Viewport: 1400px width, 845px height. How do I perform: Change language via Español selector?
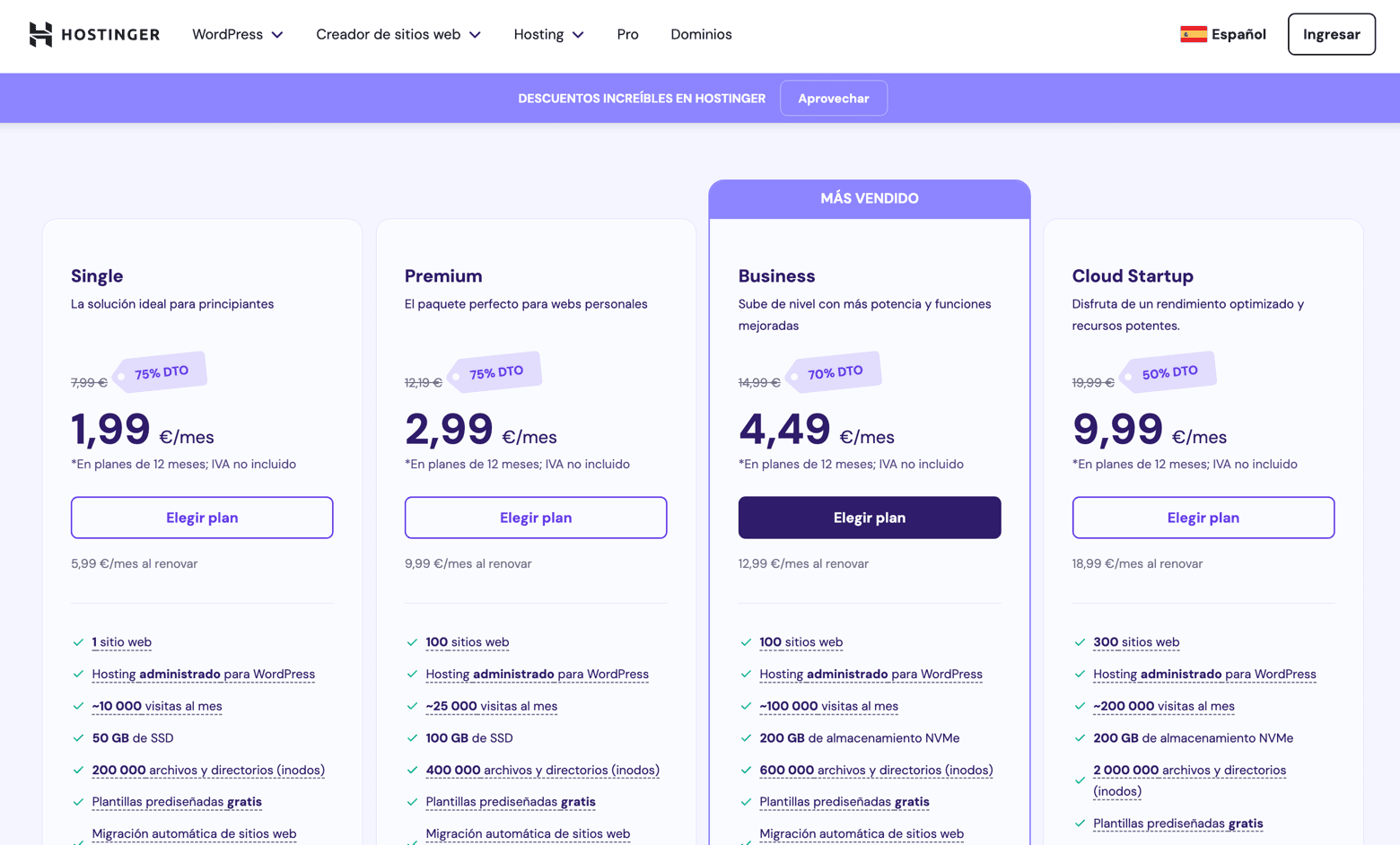[x=1223, y=34]
